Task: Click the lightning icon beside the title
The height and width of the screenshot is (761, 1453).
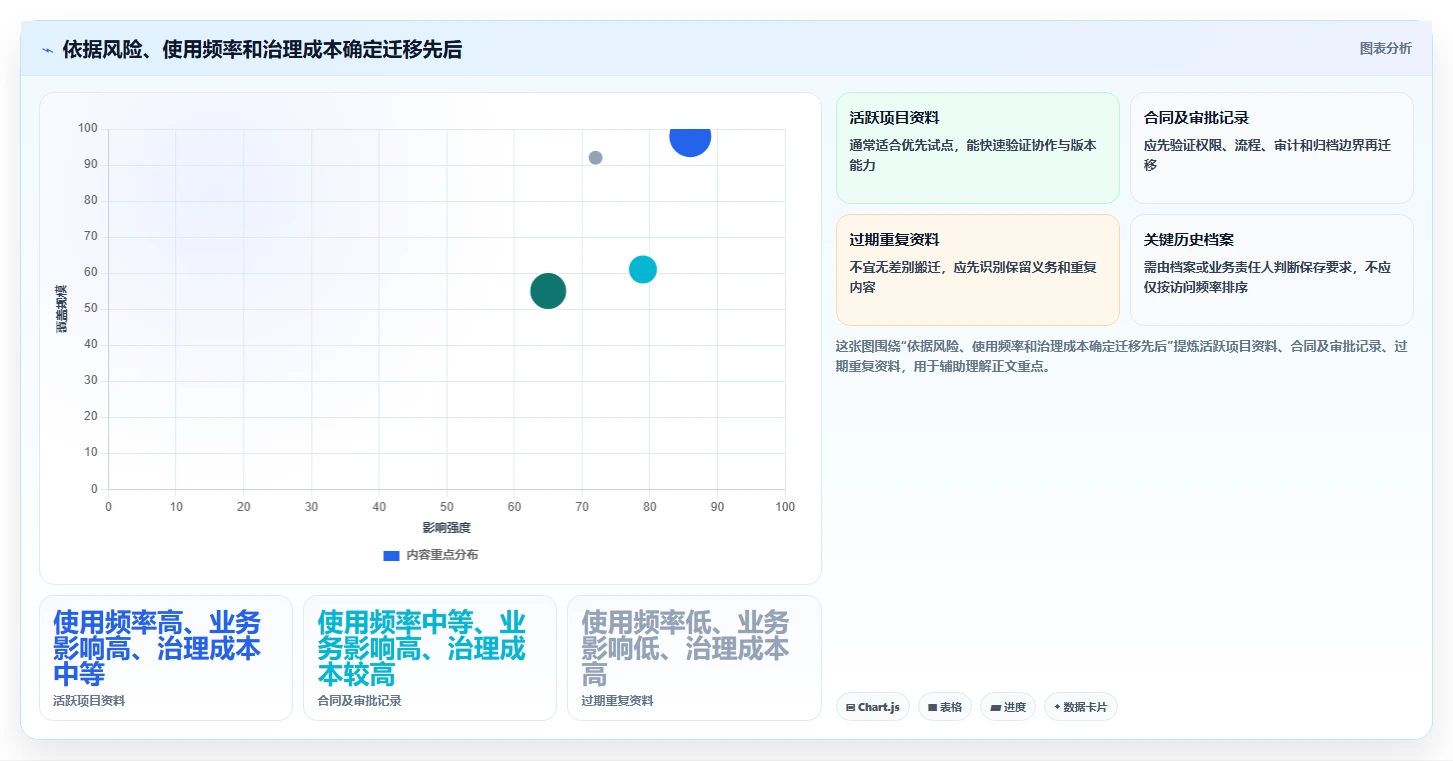Action: (x=47, y=50)
